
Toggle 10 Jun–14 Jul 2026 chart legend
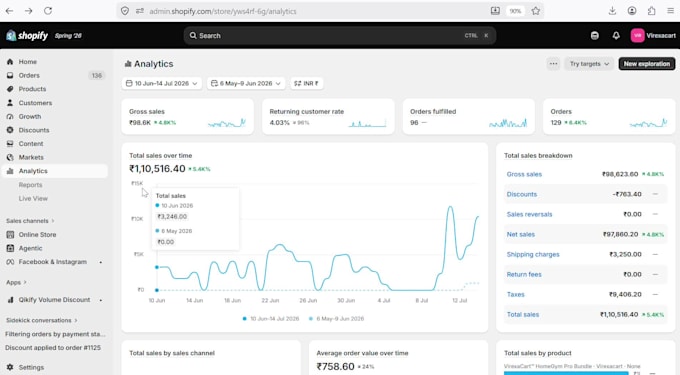coord(271,319)
